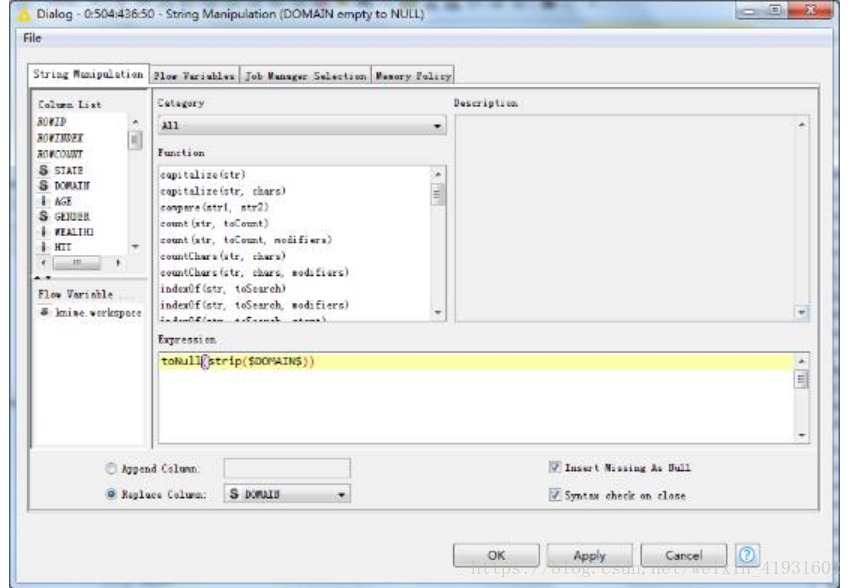The height and width of the screenshot is (588, 852).
Task: Select the Append Column radio button
Action: (x=111, y=468)
